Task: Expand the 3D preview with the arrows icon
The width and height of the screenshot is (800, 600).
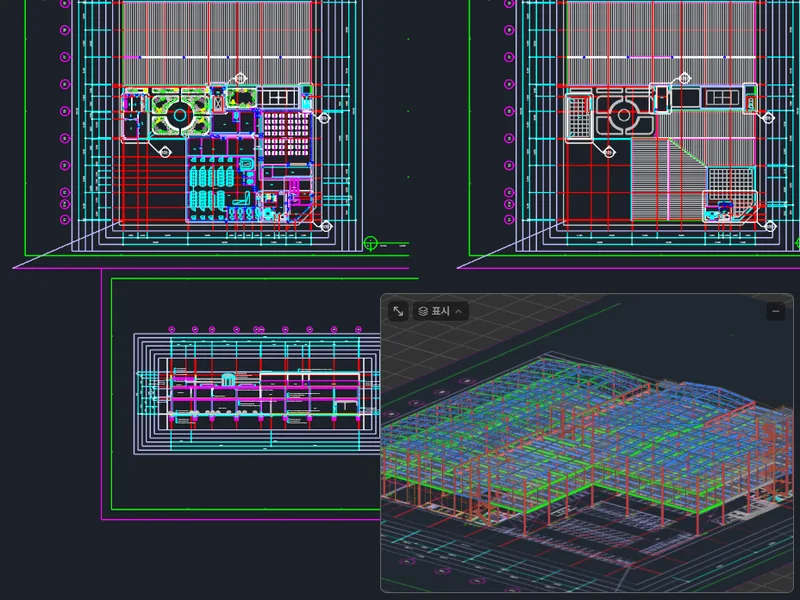Action: click(x=398, y=311)
